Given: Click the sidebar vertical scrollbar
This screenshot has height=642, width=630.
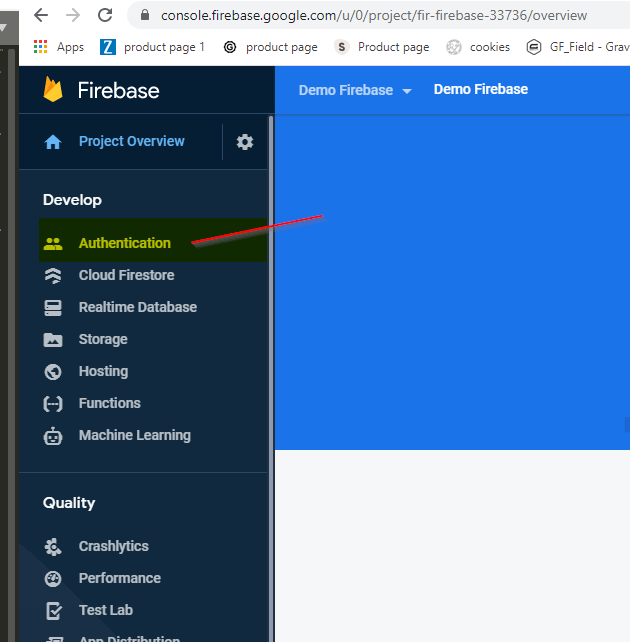Looking at the screenshot, I should pyautogui.click(x=271, y=379).
